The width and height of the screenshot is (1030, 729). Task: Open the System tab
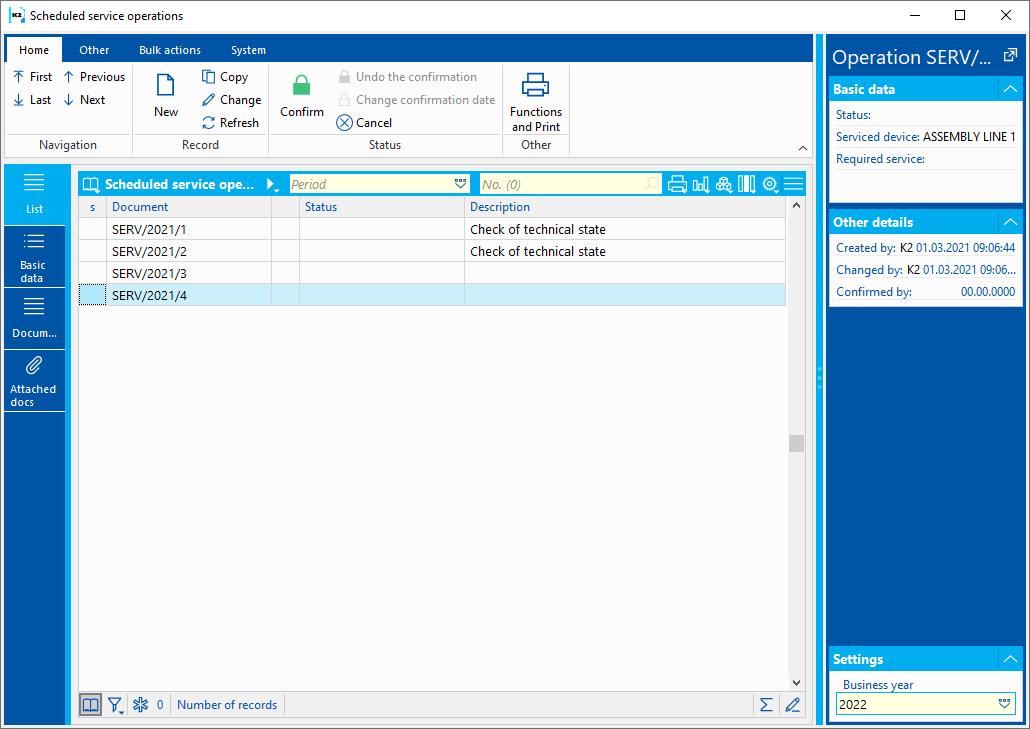[x=248, y=50]
